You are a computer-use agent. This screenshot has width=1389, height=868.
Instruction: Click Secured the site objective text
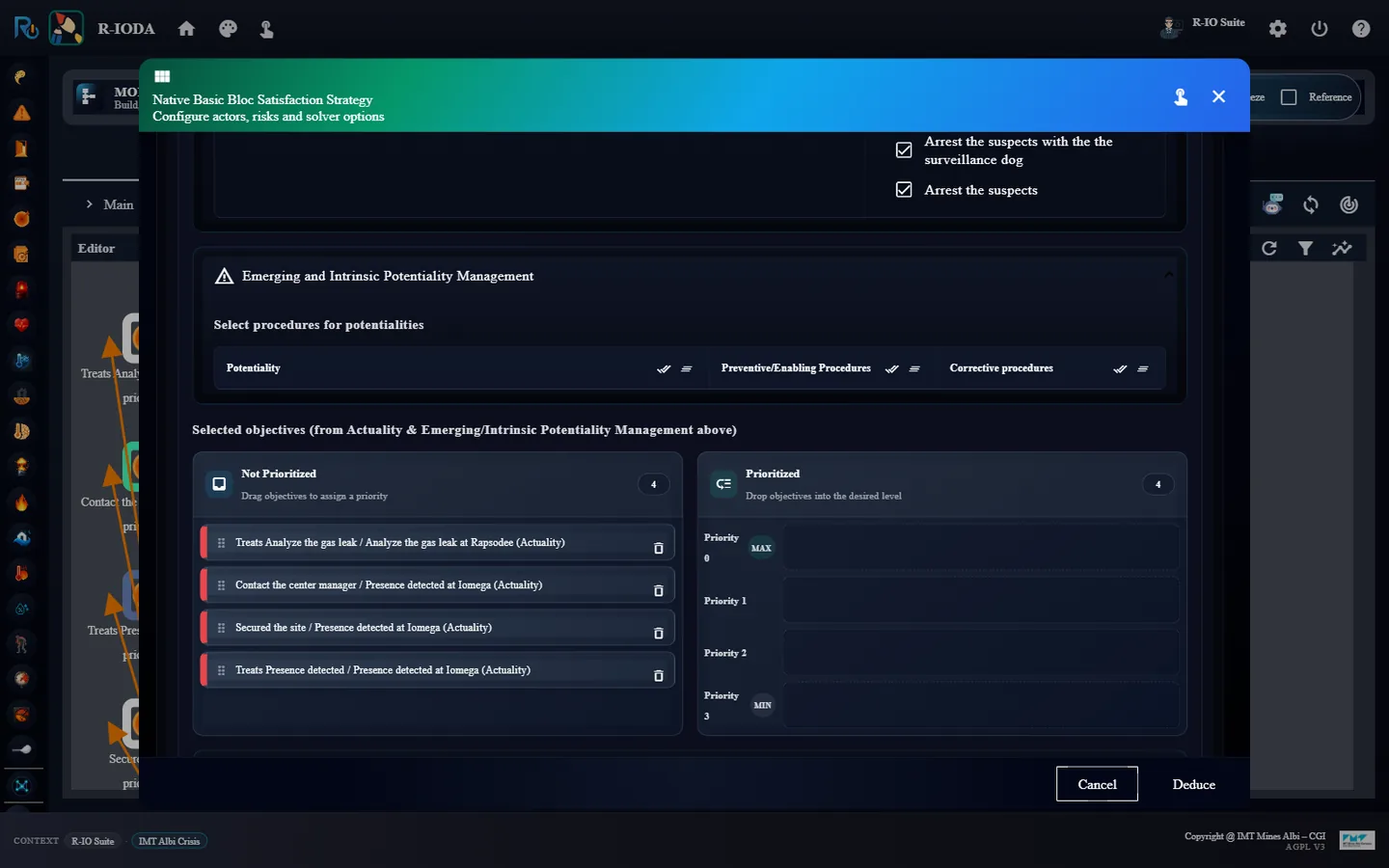click(364, 628)
